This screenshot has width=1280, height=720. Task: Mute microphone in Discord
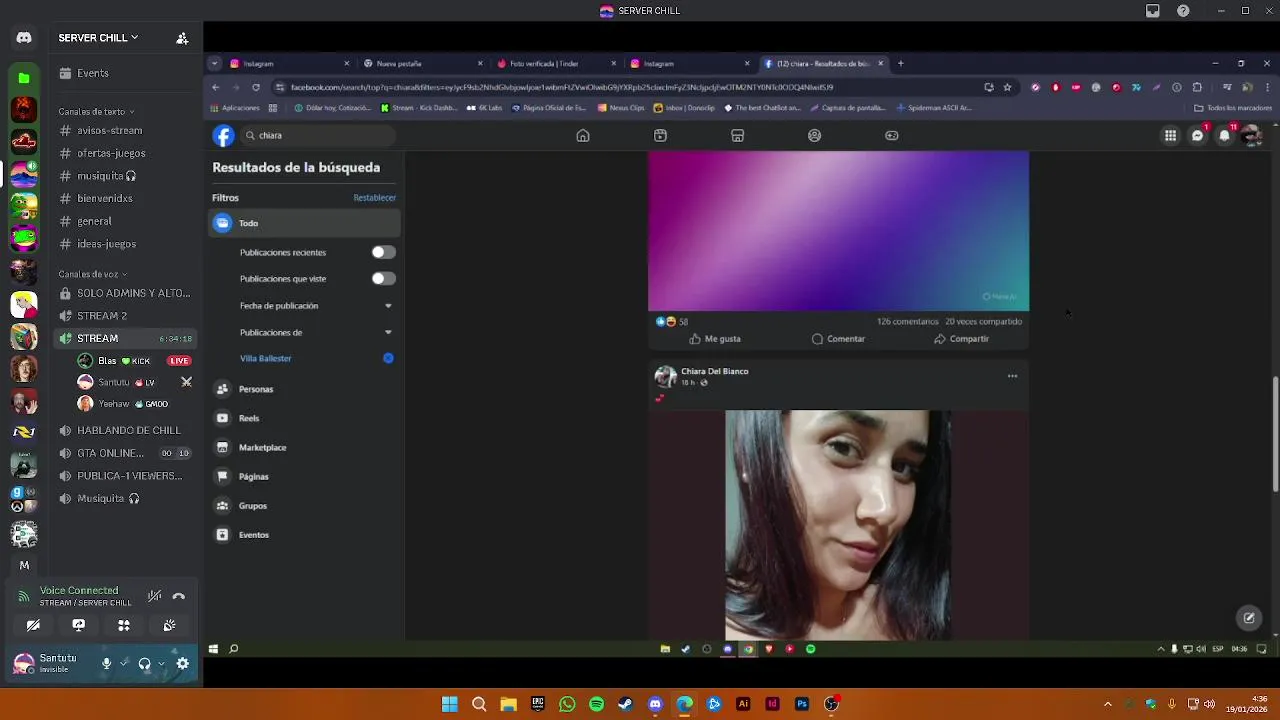point(106,663)
